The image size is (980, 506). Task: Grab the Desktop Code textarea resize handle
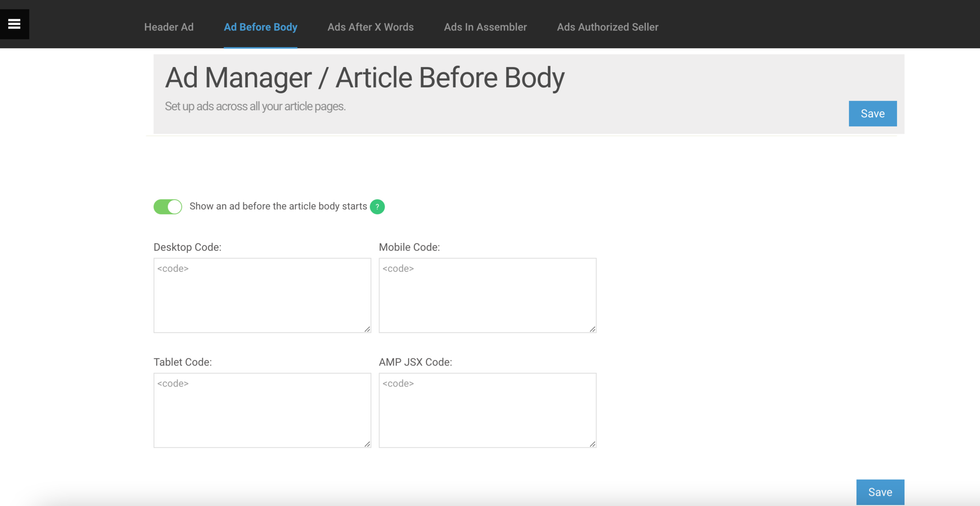coord(366,328)
